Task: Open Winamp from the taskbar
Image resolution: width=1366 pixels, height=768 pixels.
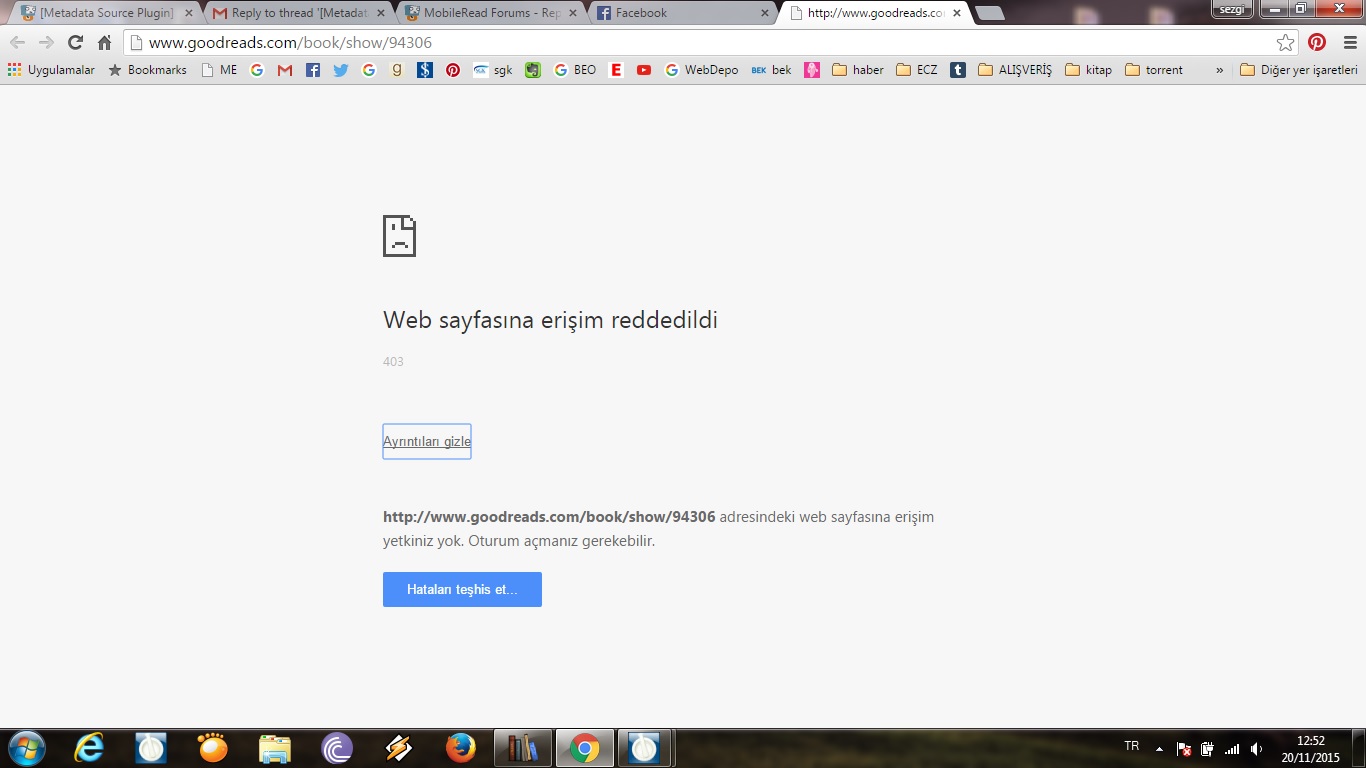Action: [x=399, y=748]
